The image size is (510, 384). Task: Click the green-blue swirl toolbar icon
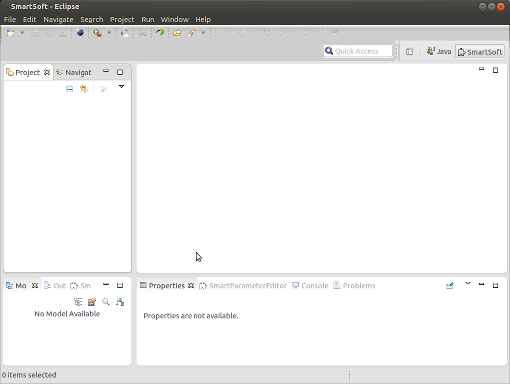point(160,33)
